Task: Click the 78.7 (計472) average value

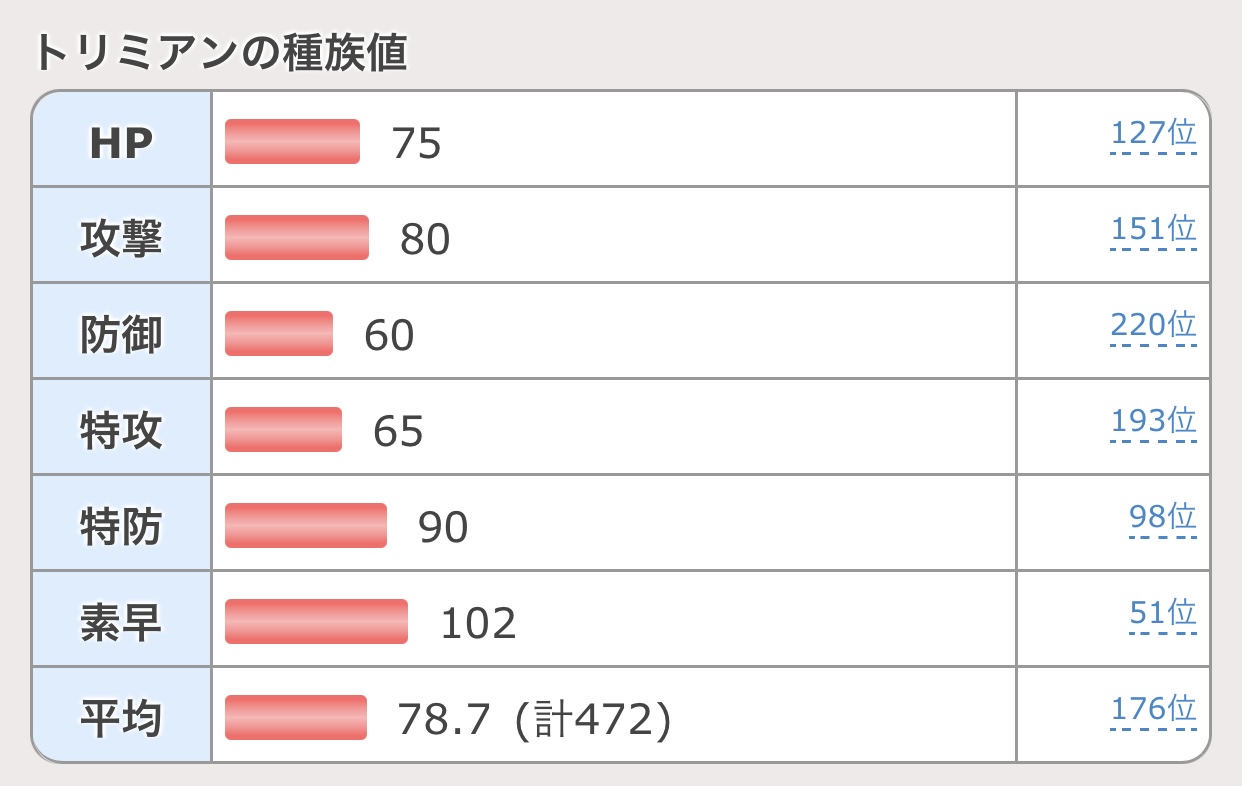Action: (533, 719)
